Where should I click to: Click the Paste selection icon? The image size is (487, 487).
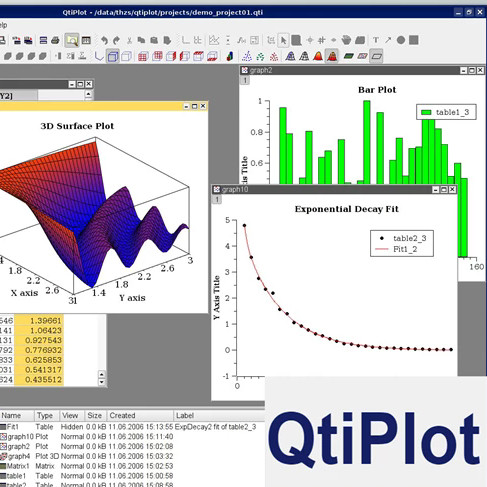(154, 40)
